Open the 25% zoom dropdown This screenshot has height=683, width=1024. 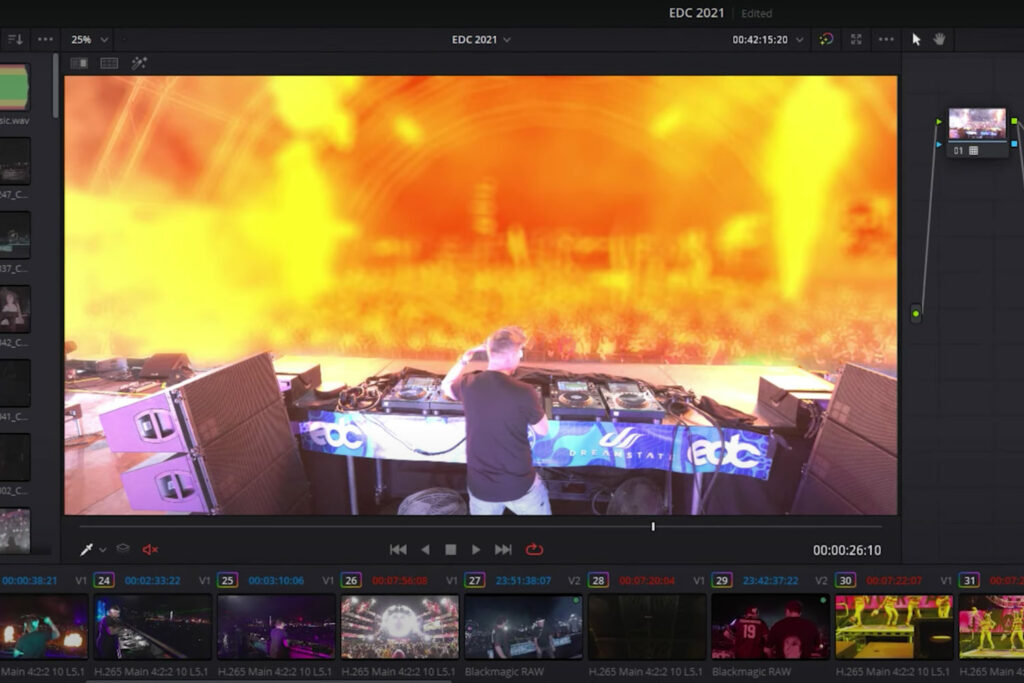coord(90,40)
